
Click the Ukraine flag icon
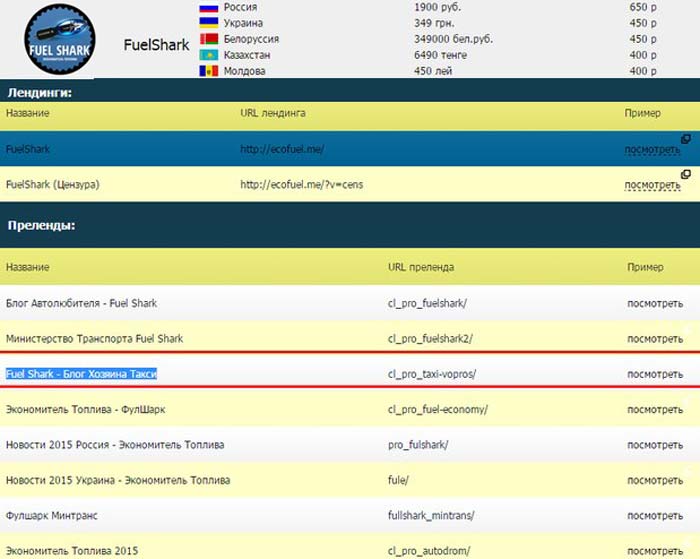click(x=208, y=23)
